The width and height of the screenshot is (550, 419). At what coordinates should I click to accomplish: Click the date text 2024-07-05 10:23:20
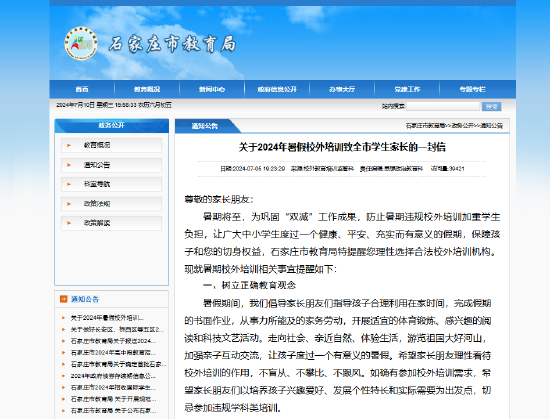(259, 169)
